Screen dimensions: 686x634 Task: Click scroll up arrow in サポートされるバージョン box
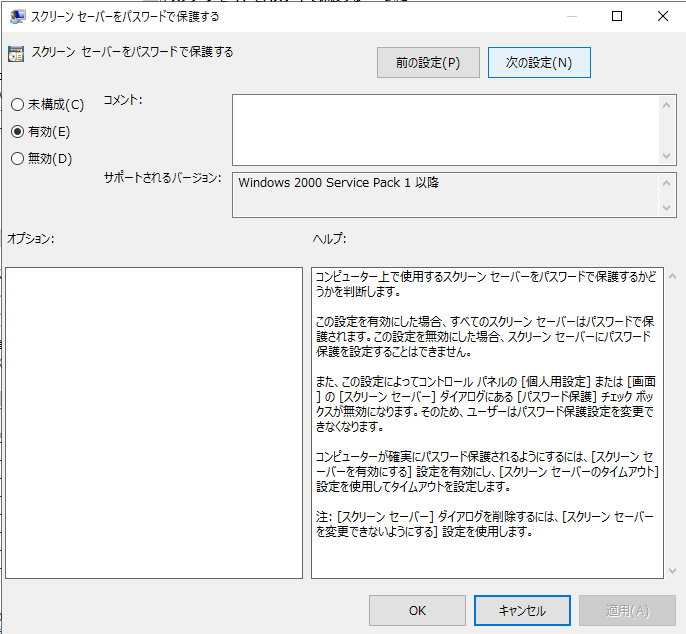(x=667, y=182)
